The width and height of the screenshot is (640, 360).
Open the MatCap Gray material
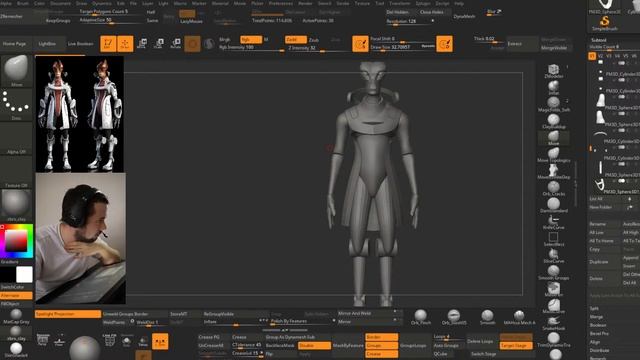coord(16,316)
